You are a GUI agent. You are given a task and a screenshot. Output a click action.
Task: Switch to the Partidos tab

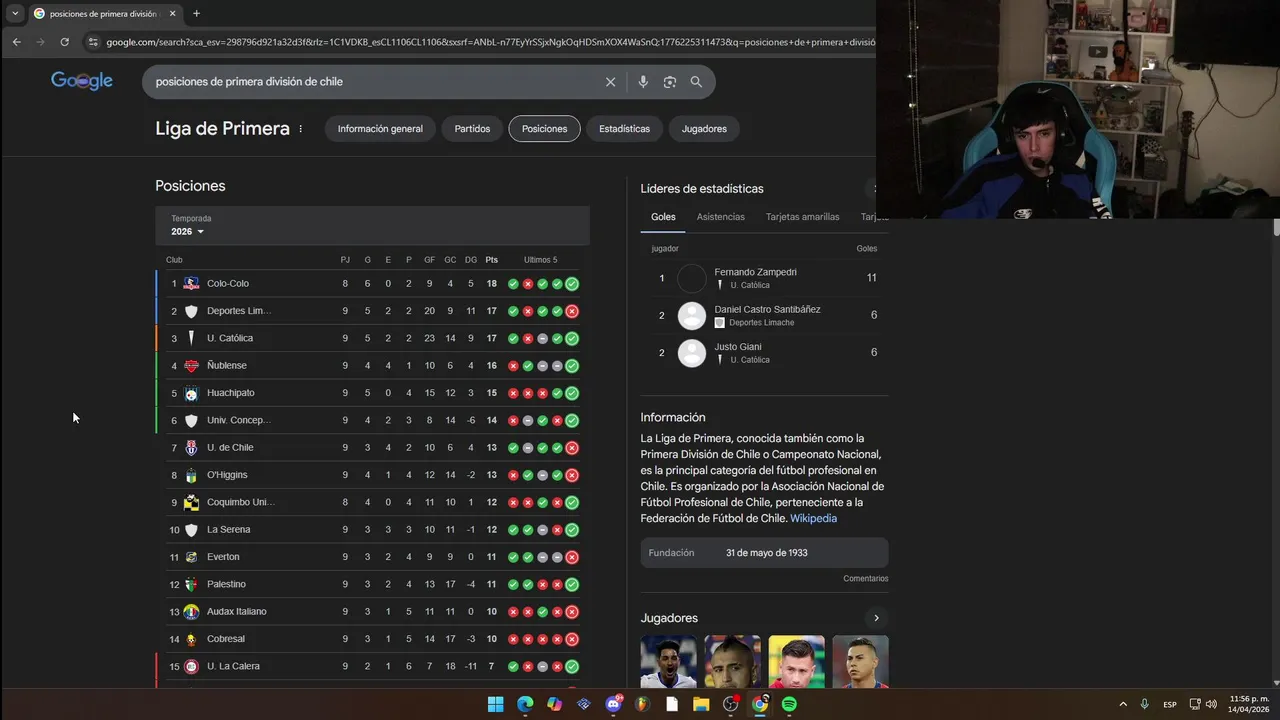472,129
